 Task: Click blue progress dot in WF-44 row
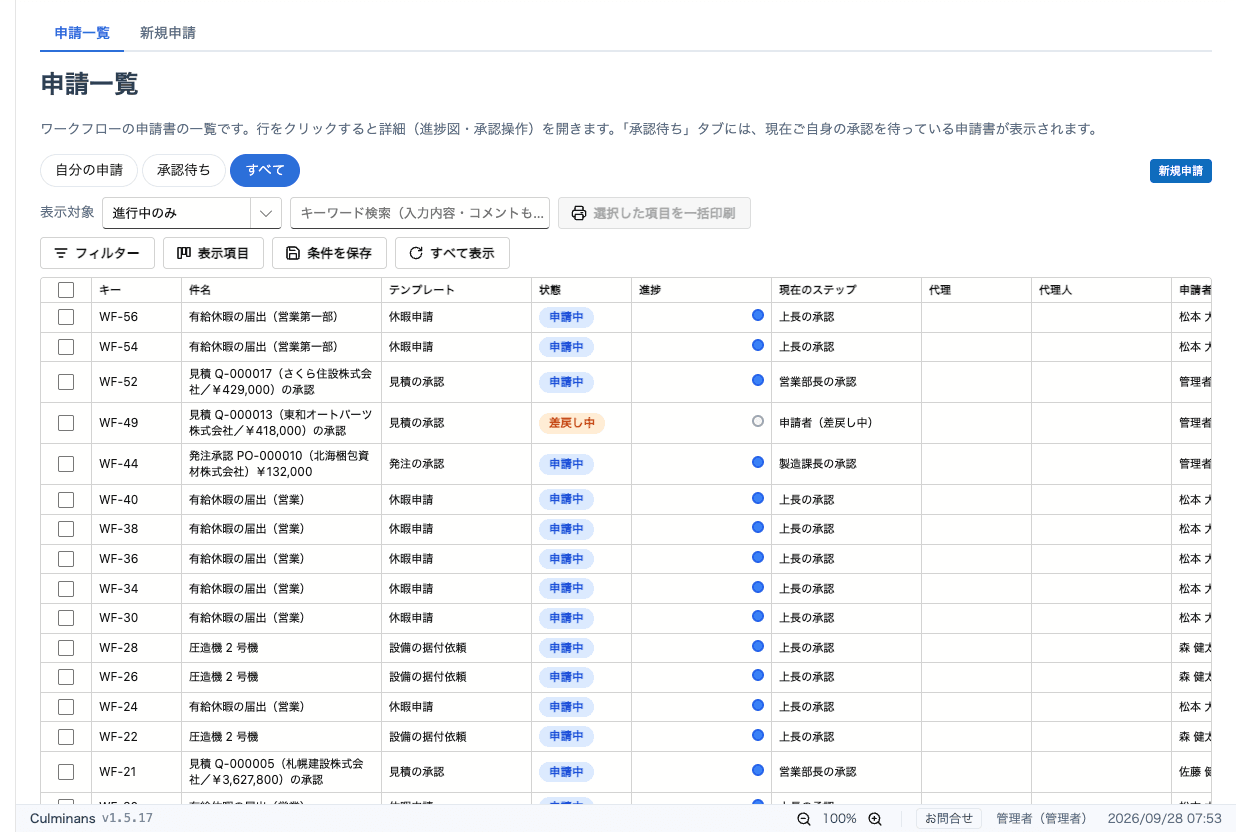(x=758, y=462)
